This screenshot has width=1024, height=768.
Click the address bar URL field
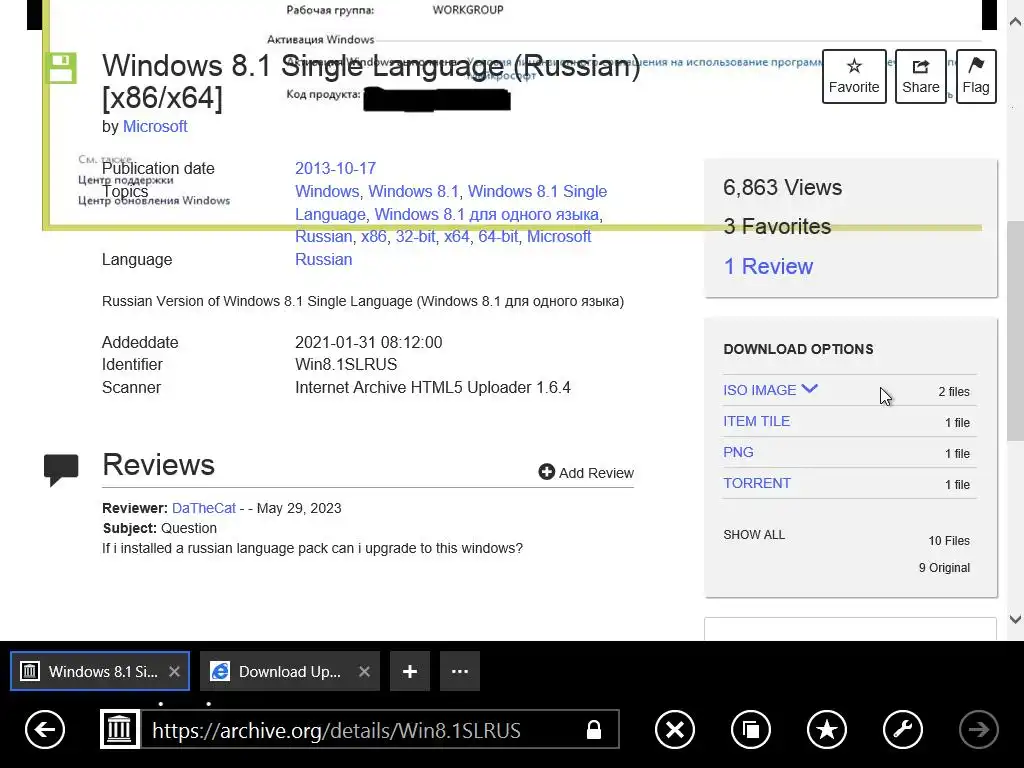(379, 729)
